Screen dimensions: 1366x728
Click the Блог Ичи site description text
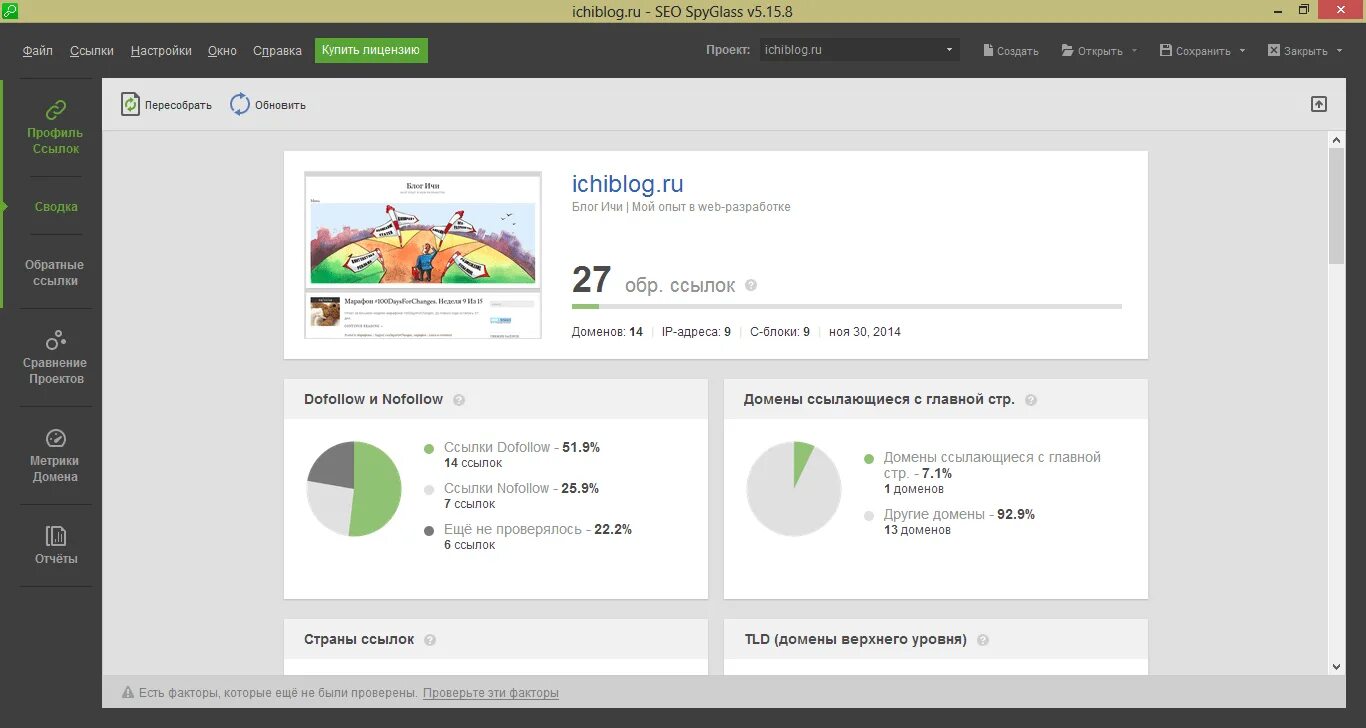(681, 207)
